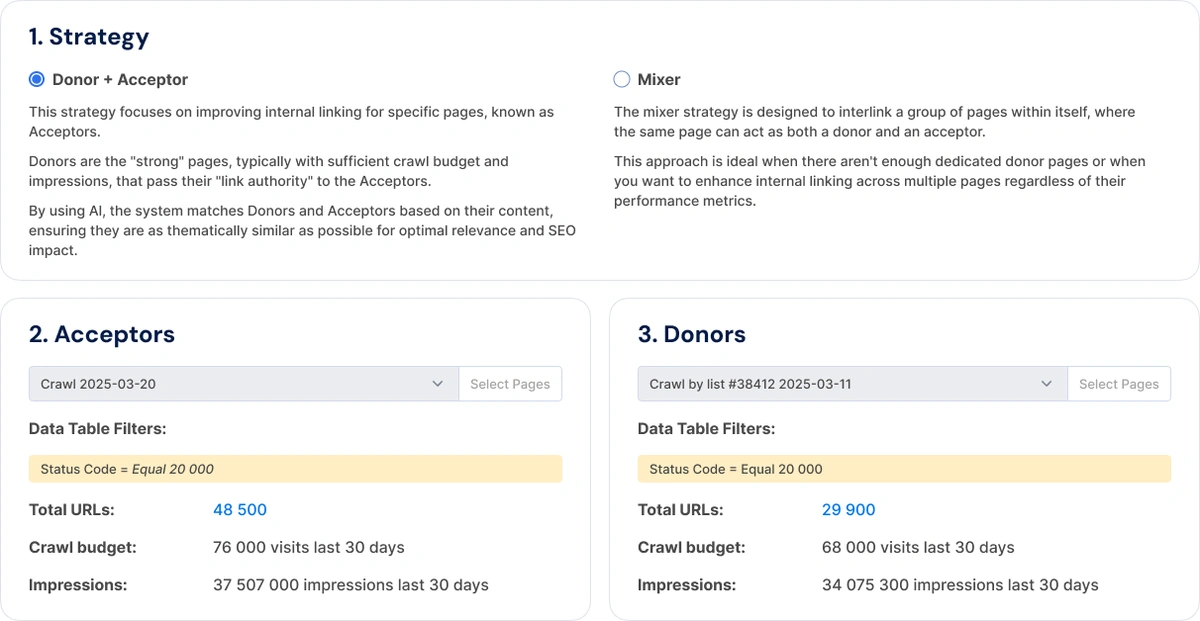The height and width of the screenshot is (621, 1200).
Task: Click the Data Table Filters label under Donors
Action: click(x=706, y=428)
